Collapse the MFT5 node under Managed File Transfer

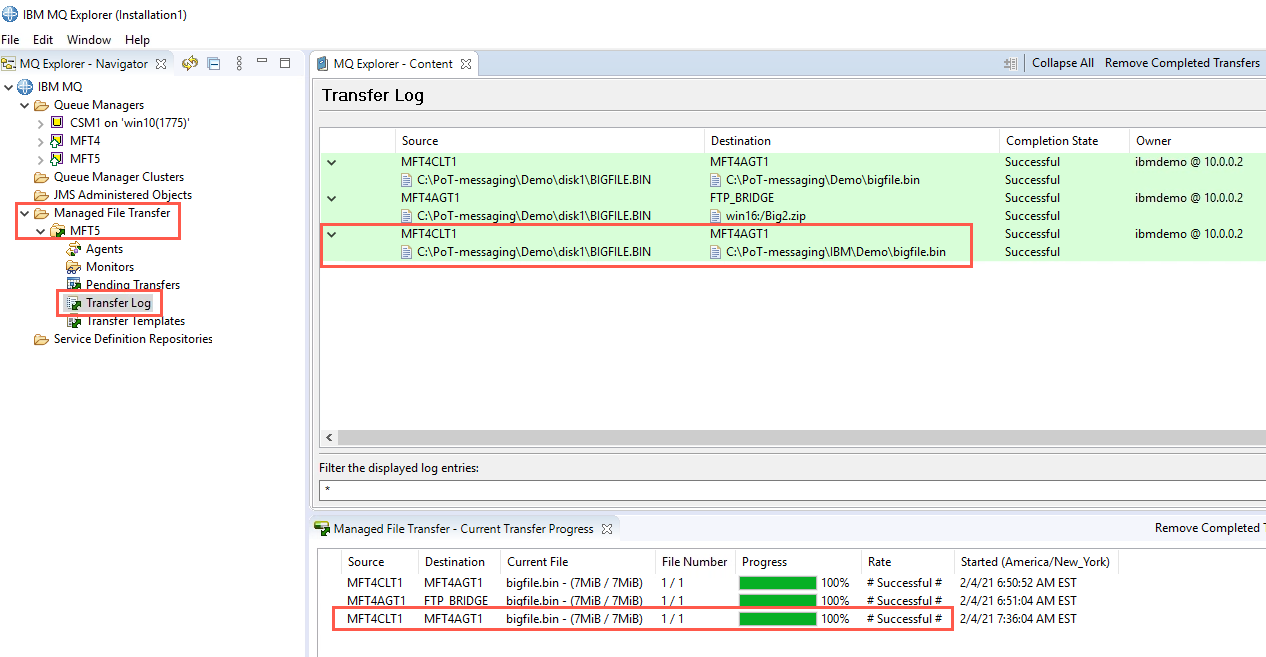click(41, 231)
